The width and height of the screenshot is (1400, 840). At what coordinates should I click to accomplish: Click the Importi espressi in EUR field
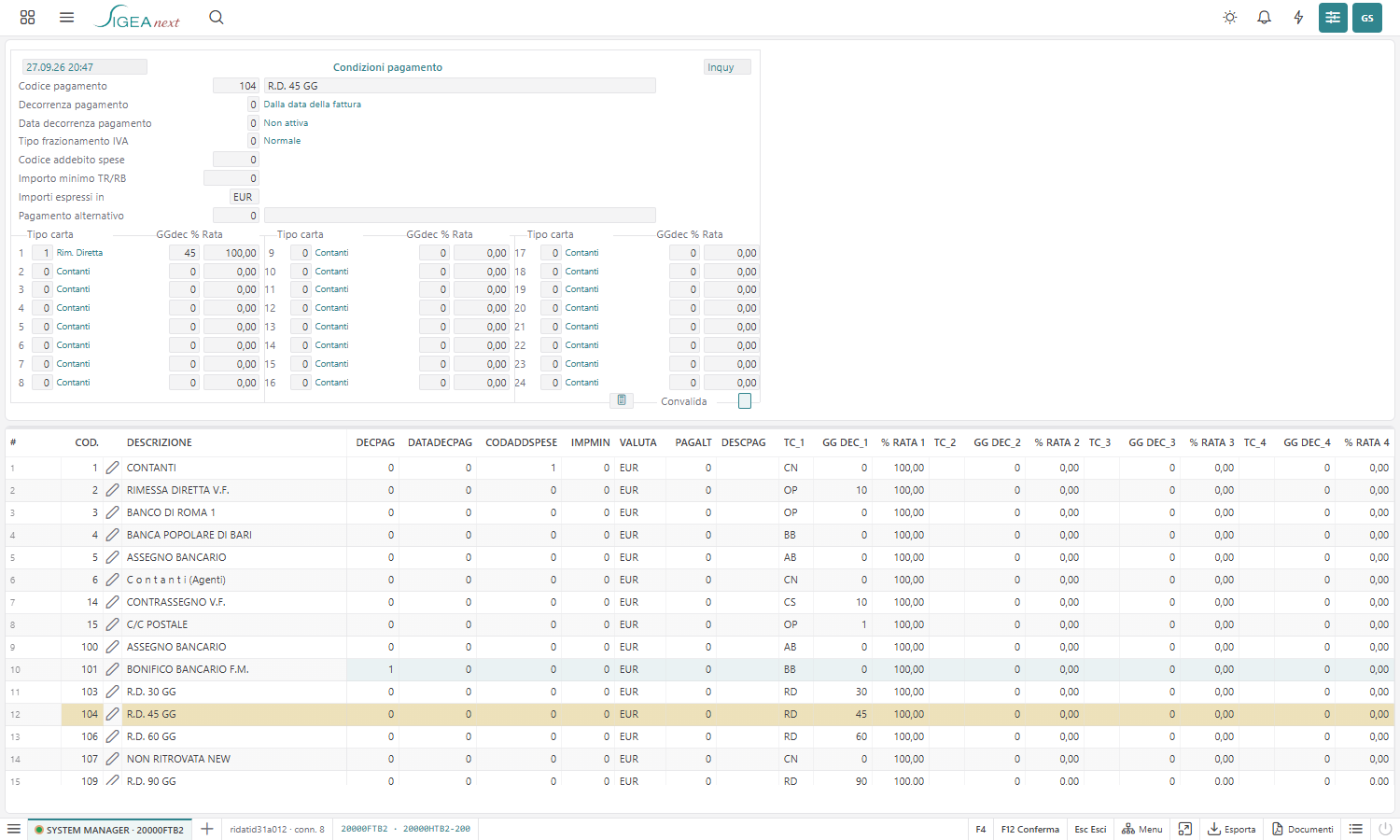coord(245,197)
